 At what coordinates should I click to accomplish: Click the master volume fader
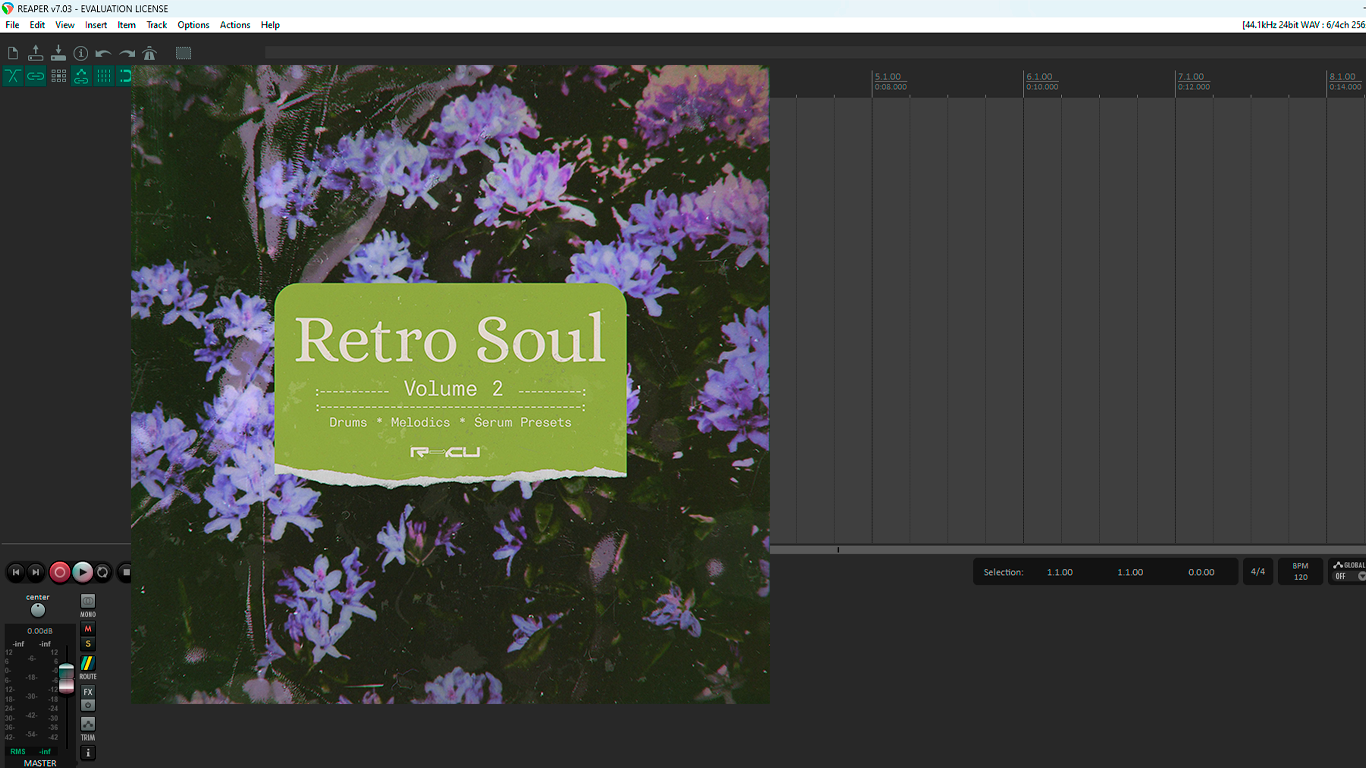[x=66, y=678]
